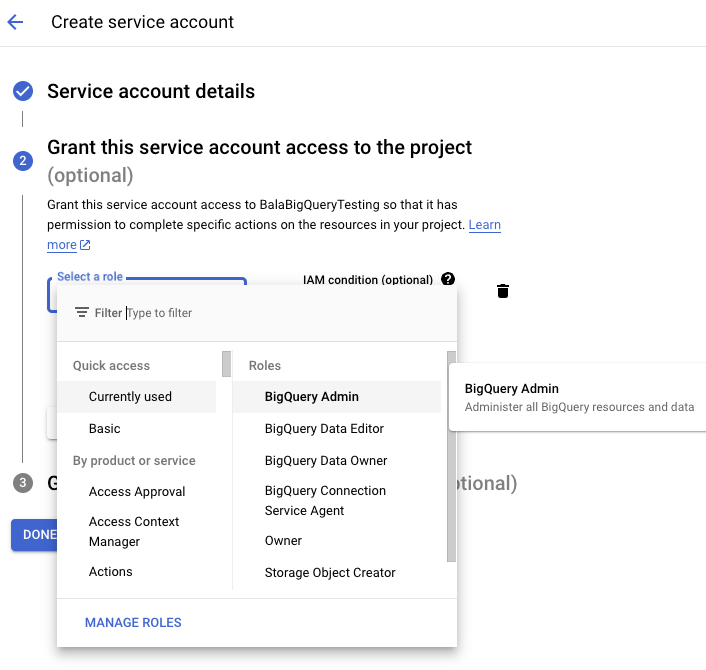The image size is (706, 670).
Task: Open Access Approval category
Action: (x=136, y=491)
